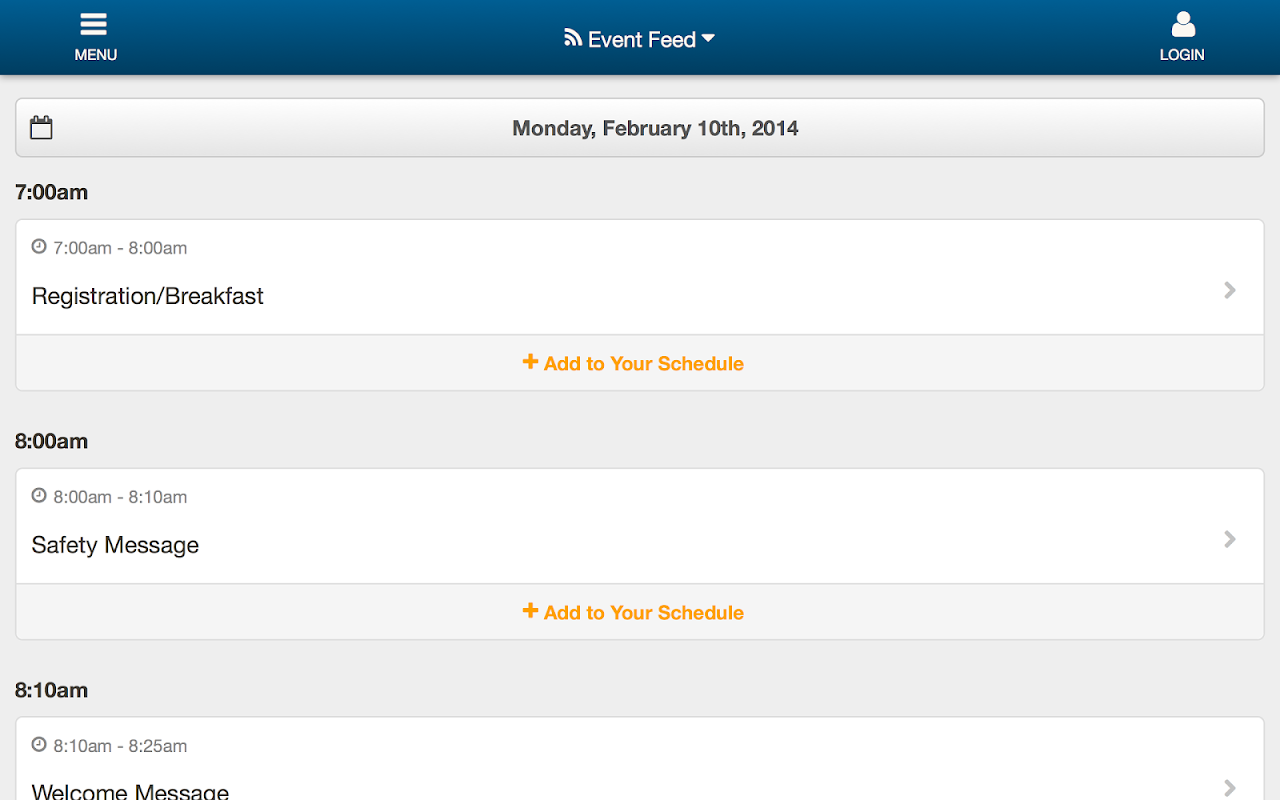Screen dimensions: 1280x800
Task: Open Safety Message details chevron
Action: [1230, 539]
